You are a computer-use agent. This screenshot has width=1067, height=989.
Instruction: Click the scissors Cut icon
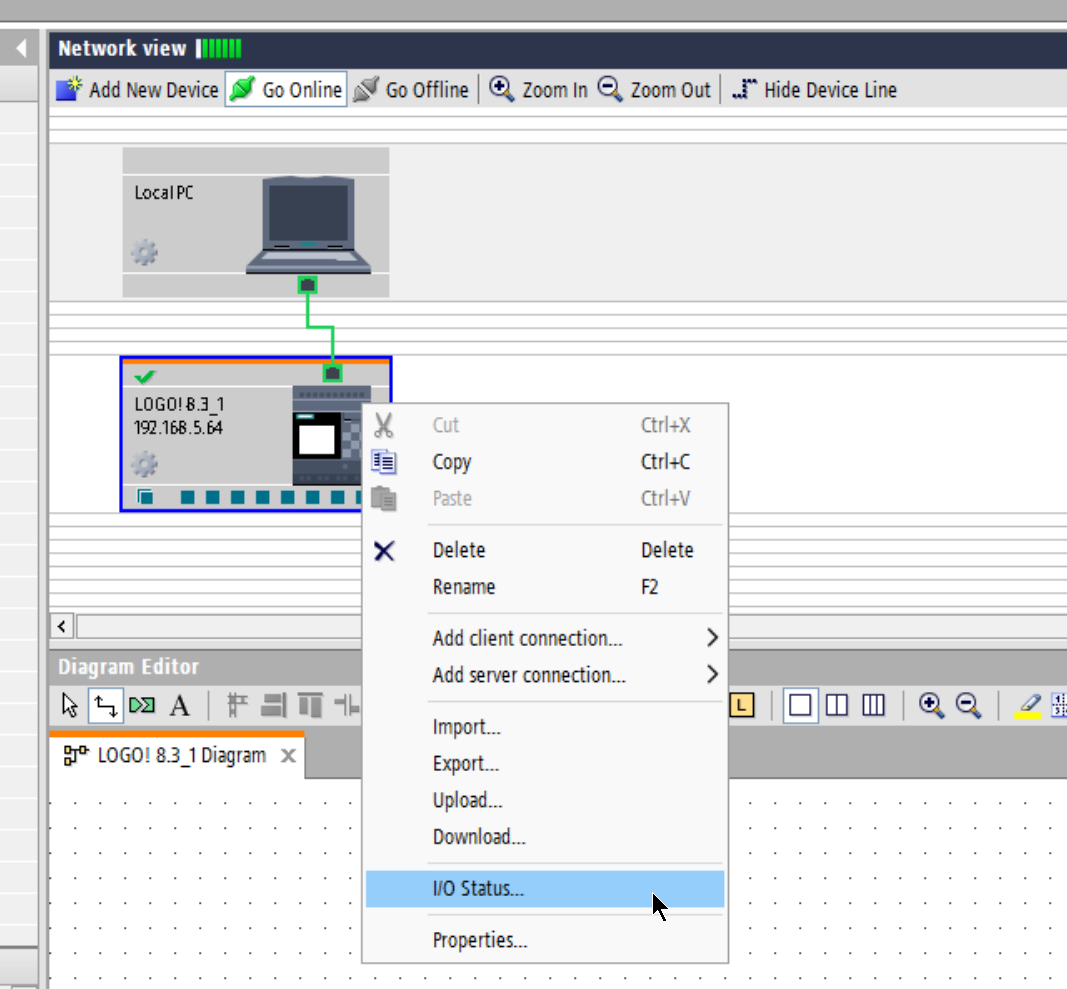[384, 425]
